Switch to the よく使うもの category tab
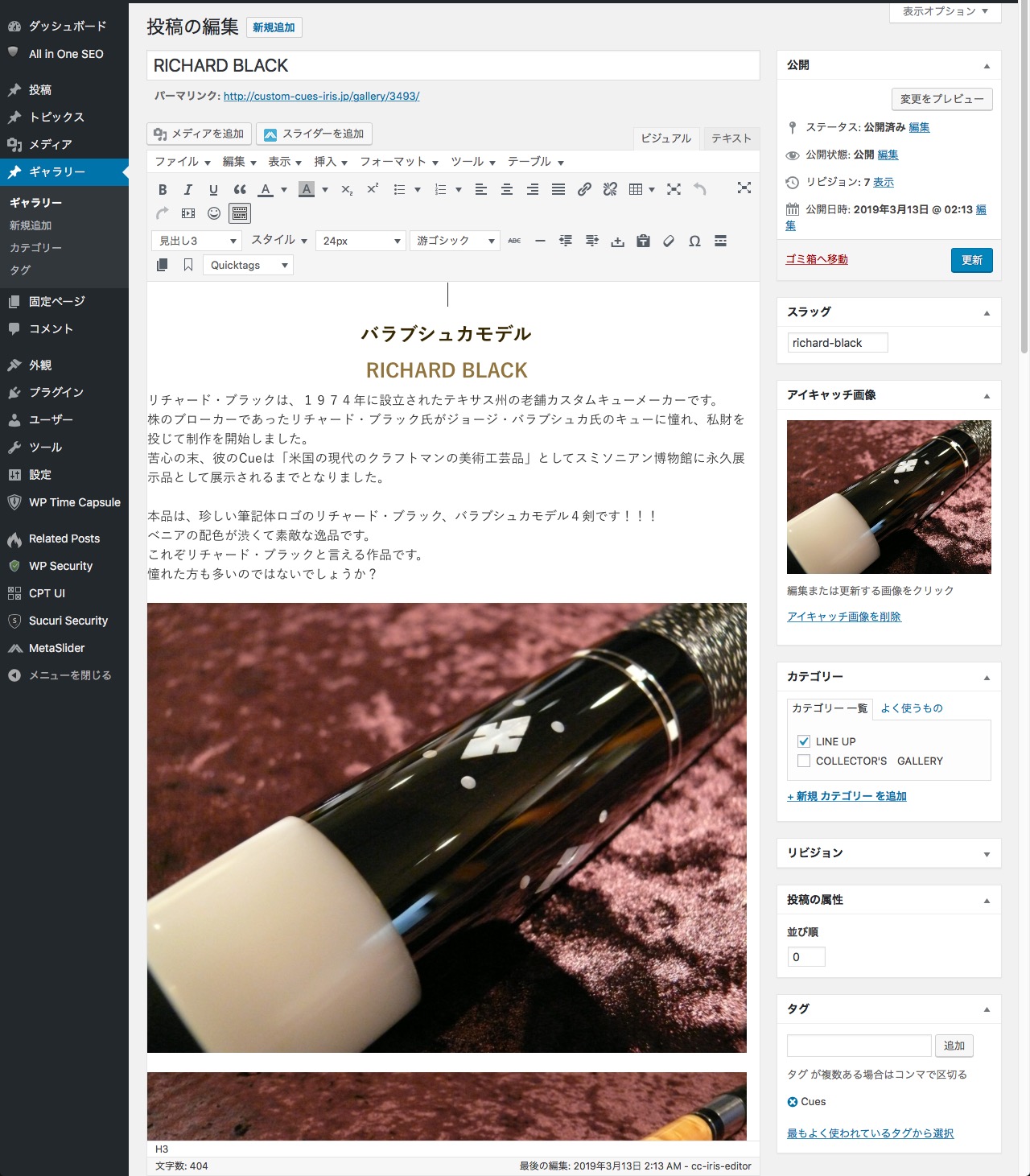The height and width of the screenshot is (1176, 1030). [912, 708]
